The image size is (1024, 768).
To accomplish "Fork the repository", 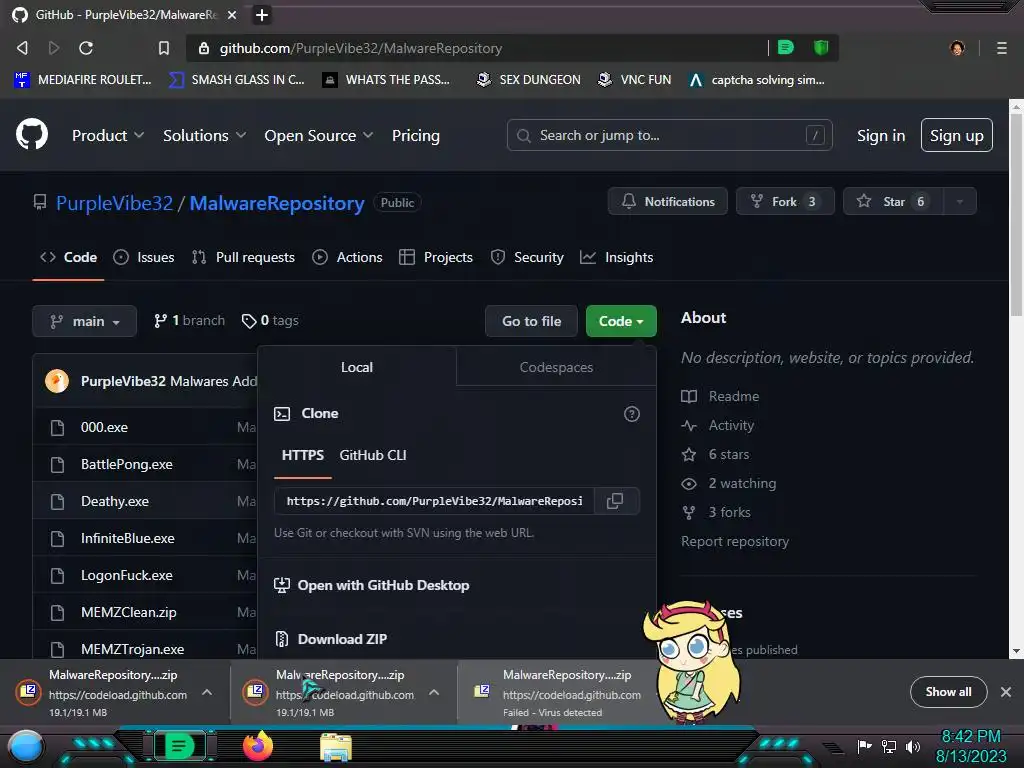I will [x=785, y=201].
